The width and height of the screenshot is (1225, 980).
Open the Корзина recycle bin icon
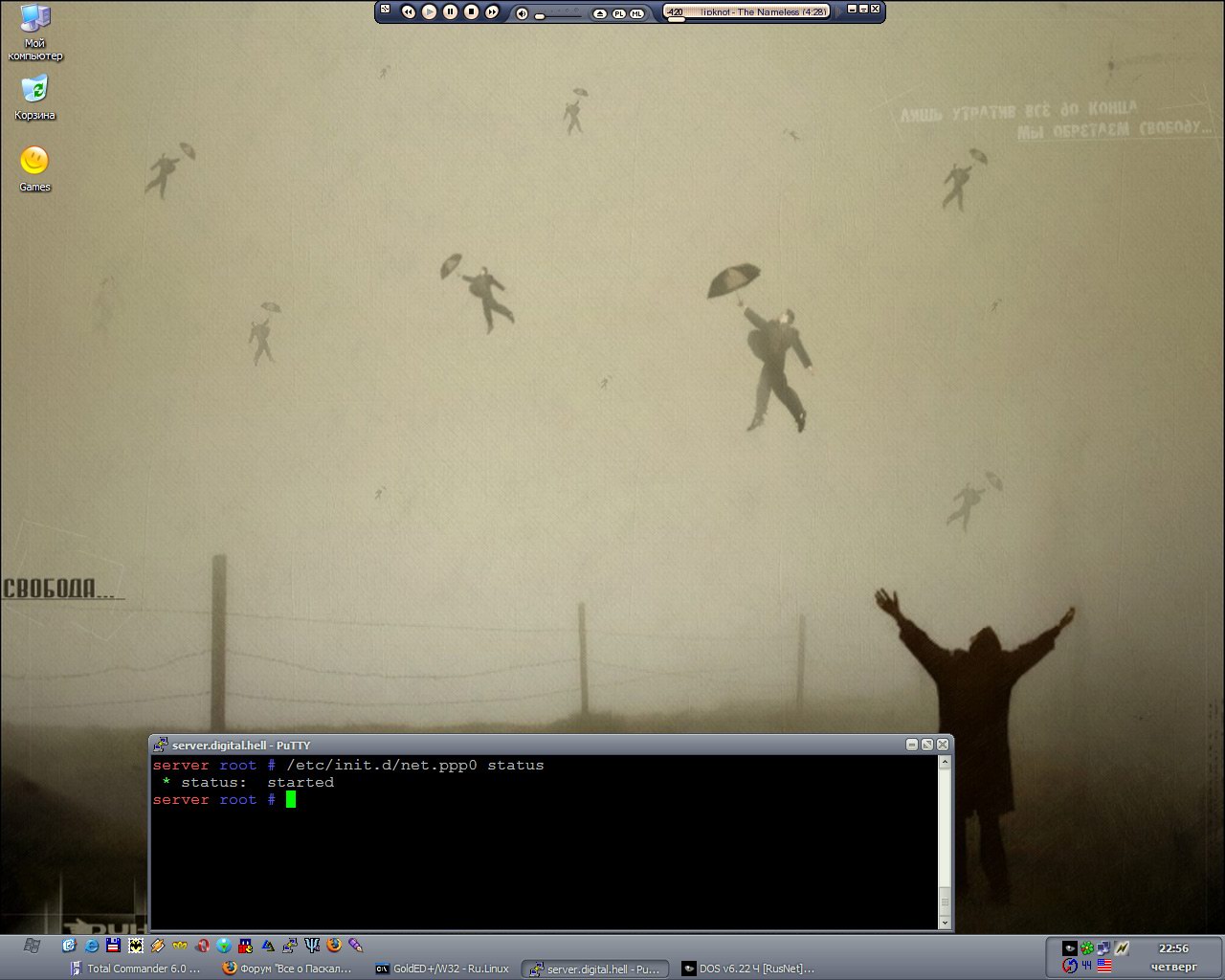pyautogui.click(x=34, y=89)
